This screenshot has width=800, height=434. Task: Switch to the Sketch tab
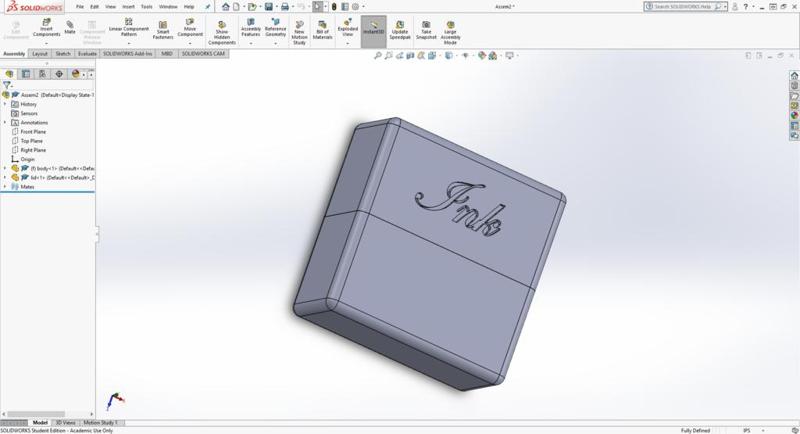click(x=63, y=54)
